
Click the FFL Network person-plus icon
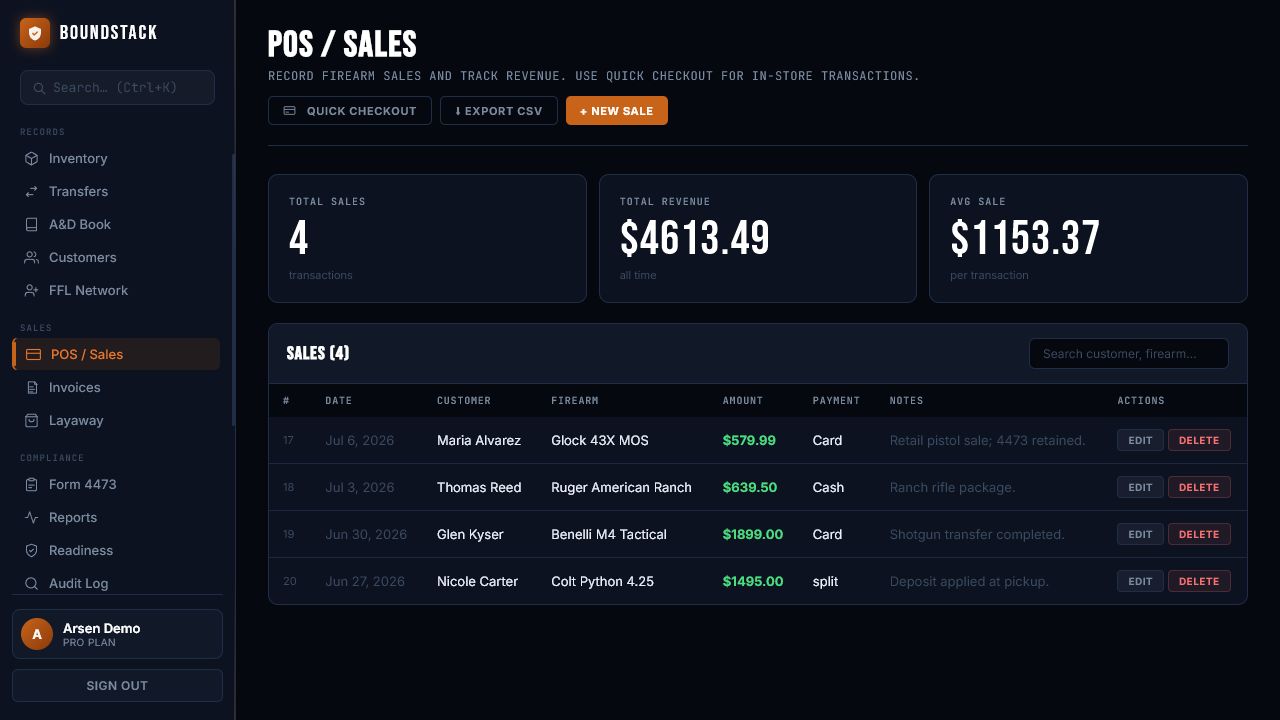[32, 290]
